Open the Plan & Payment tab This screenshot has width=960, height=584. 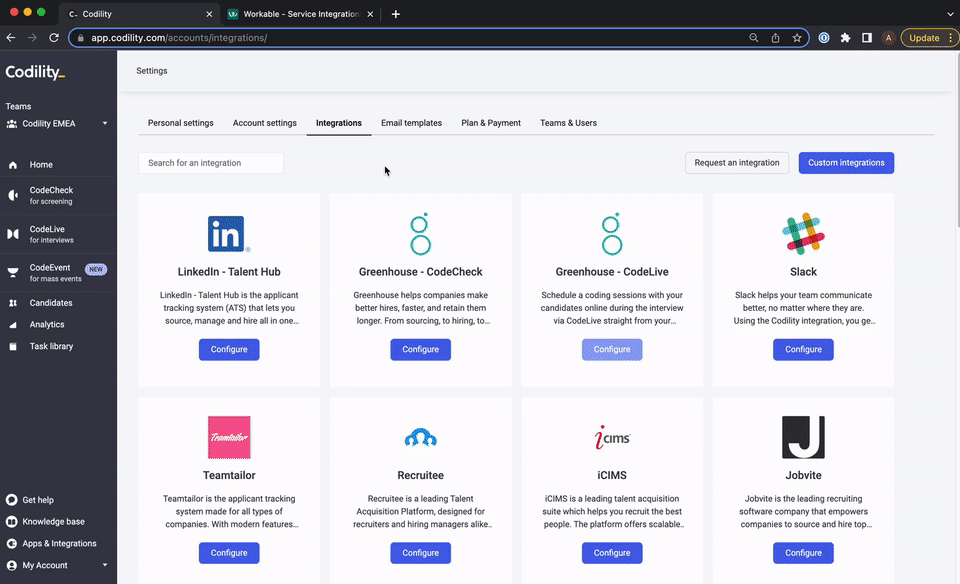pos(491,123)
